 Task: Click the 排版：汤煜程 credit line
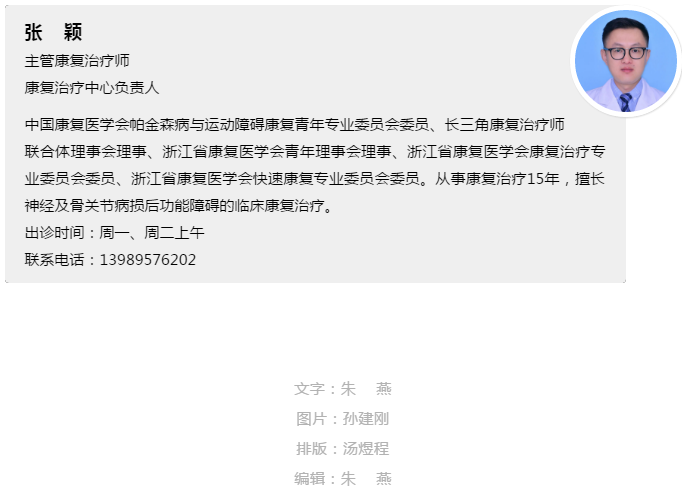pos(342,449)
